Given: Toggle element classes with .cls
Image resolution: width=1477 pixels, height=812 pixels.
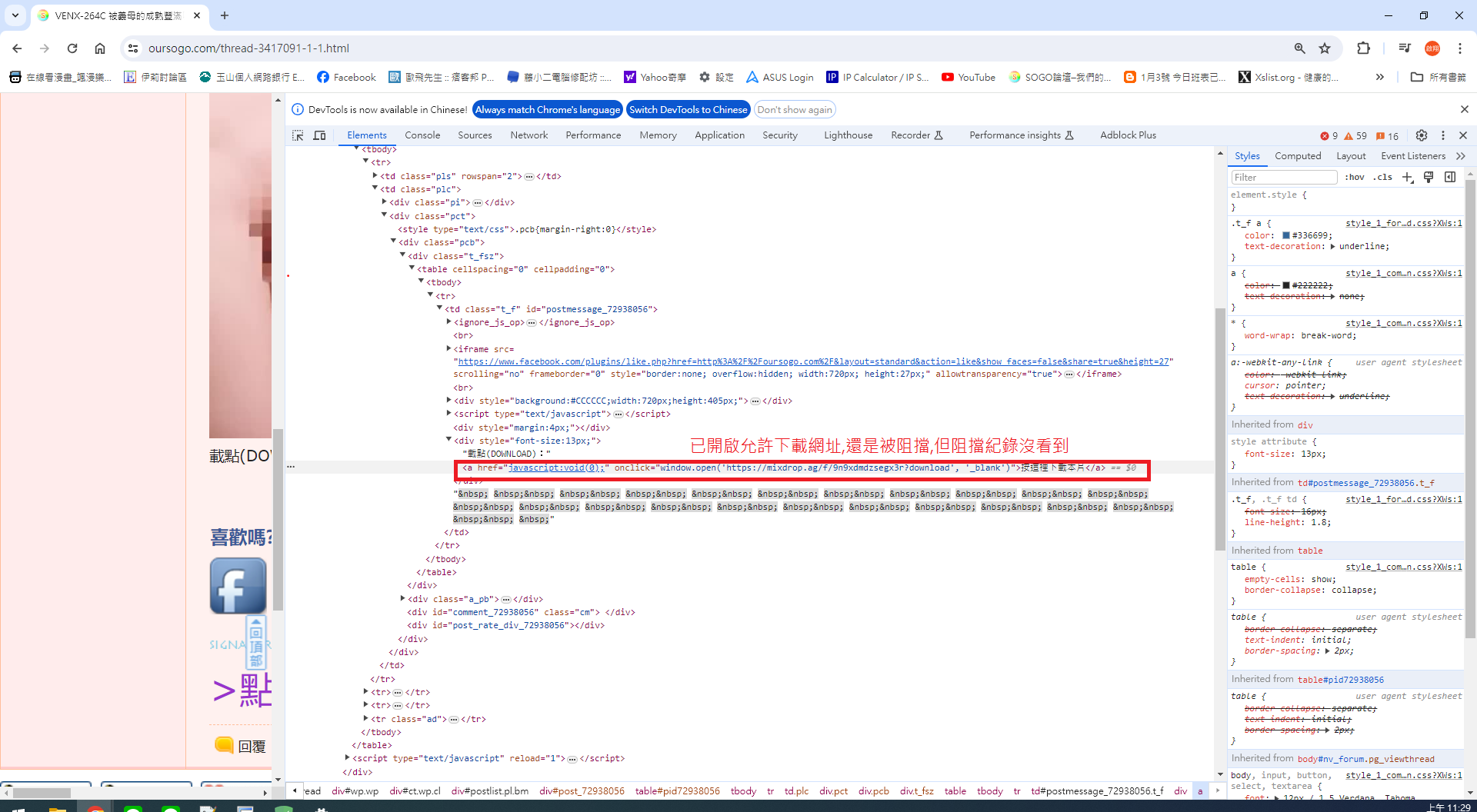Looking at the screenshot, I should click(1382, 176).
